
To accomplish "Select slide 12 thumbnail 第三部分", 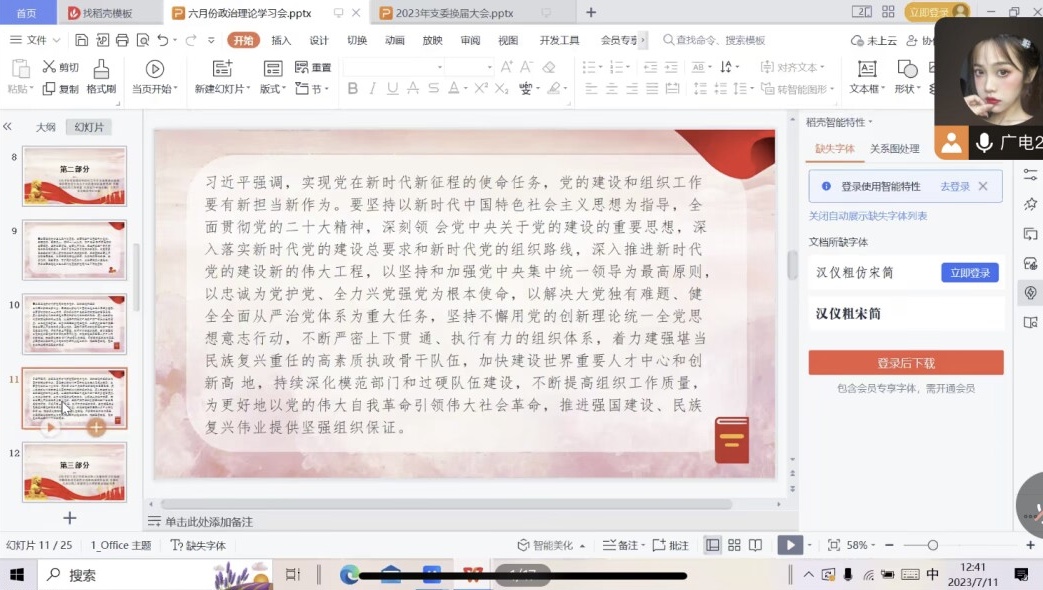I will (75, 471).
